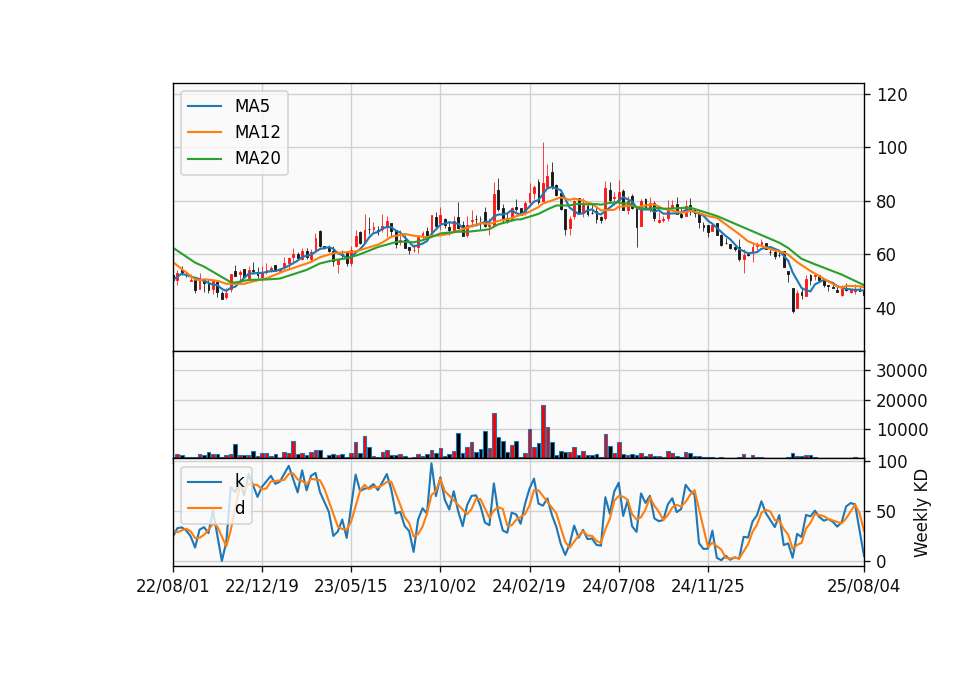Click the lowest candlestick near price 40
Screen dimensions: 960x690
793,301
